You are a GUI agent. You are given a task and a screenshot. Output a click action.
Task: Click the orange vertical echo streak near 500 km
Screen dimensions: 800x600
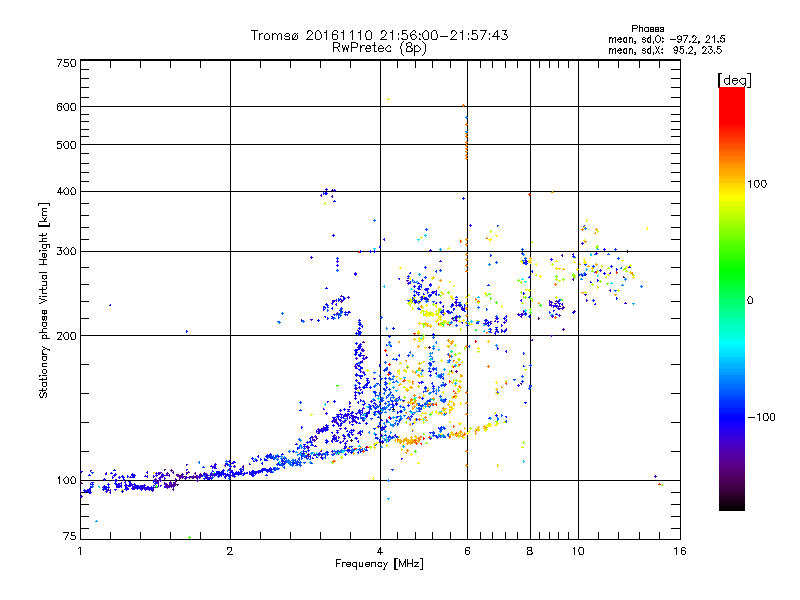466,145
